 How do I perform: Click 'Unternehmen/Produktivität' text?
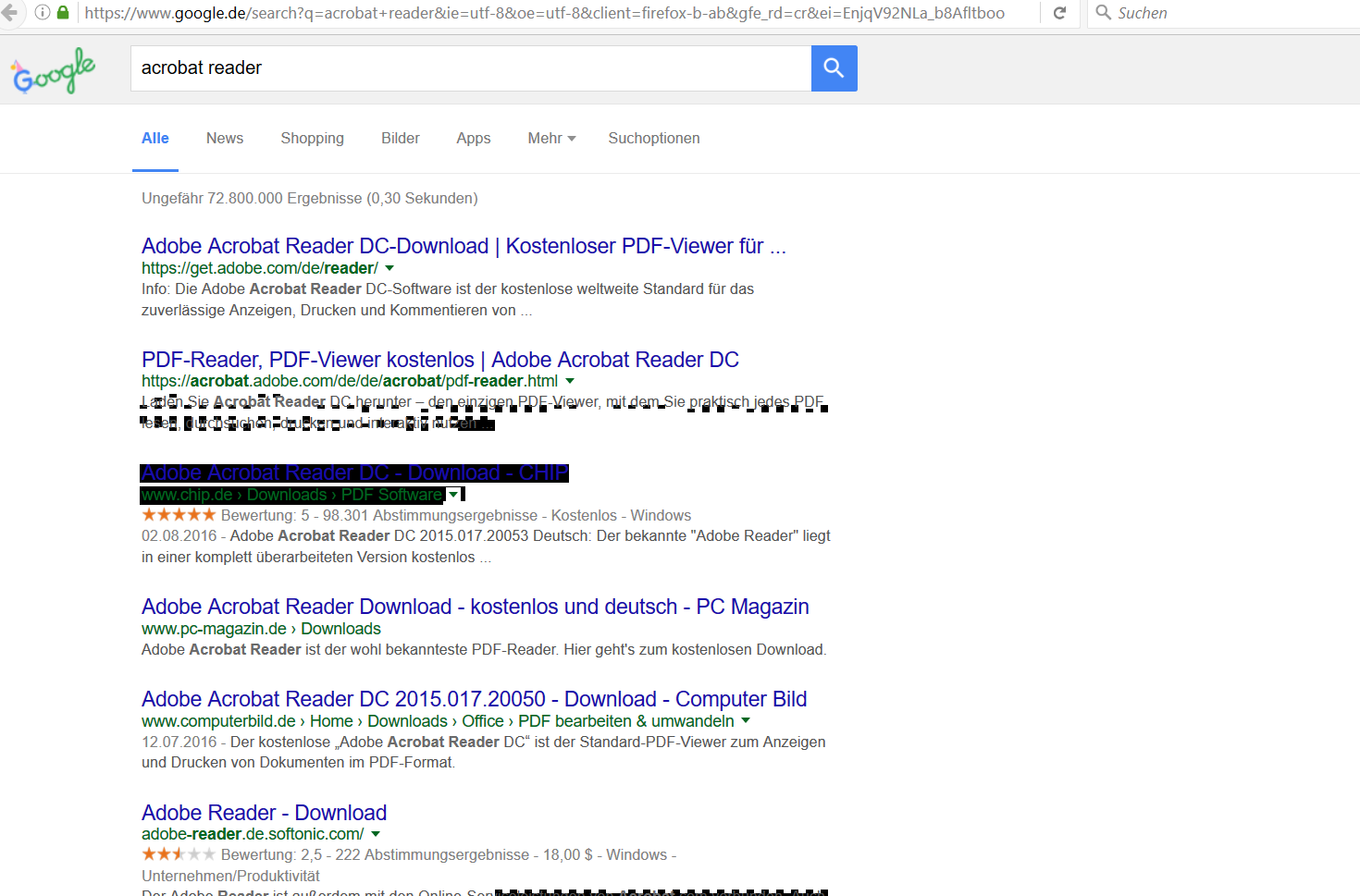pyautogui.click(x=230, y=876)
